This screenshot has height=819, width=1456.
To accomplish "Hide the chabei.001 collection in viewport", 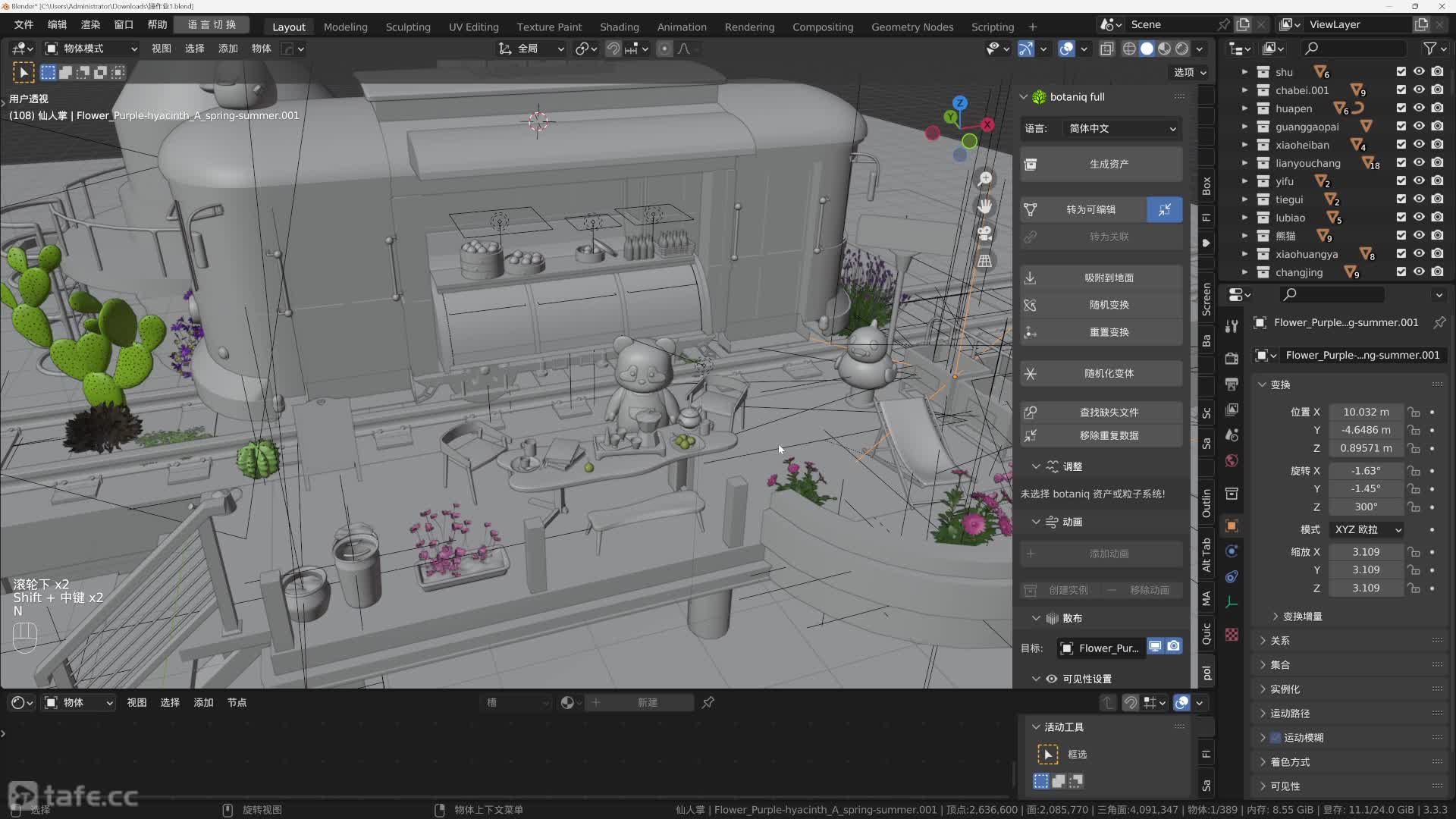I will [1419, 89].
